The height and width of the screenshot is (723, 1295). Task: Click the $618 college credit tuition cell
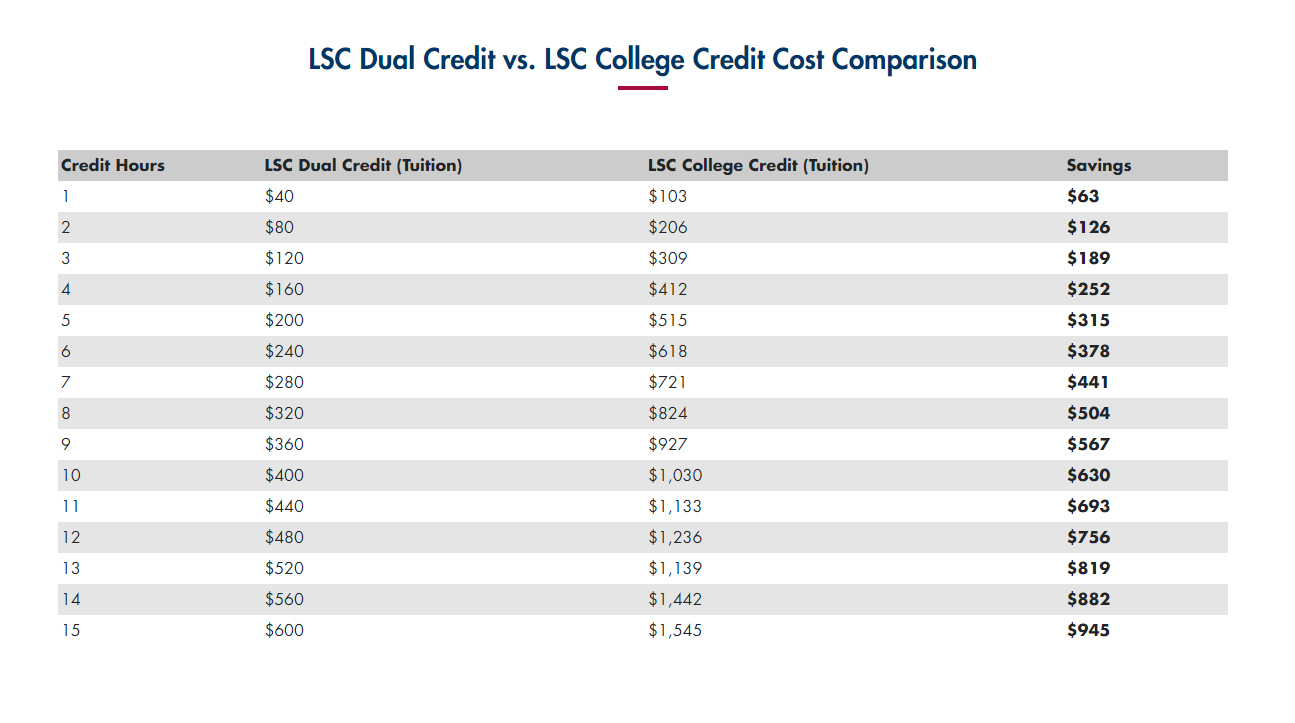pos(668,352)
